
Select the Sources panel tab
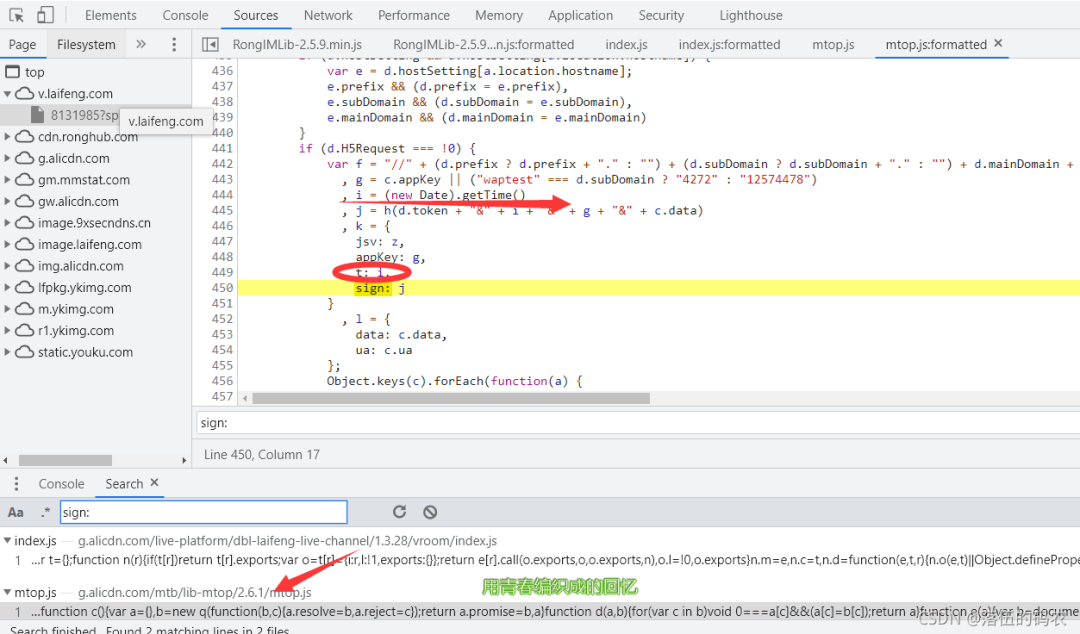coord(256,15)
